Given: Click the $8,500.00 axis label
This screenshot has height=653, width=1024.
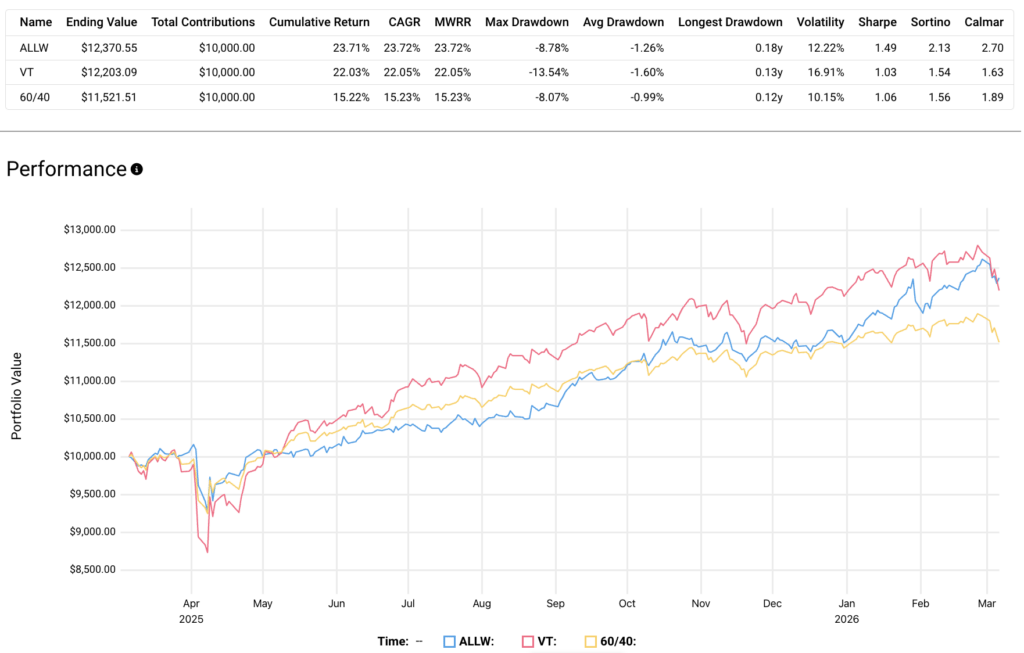Looking at the screenshot, I should point(92,569).
